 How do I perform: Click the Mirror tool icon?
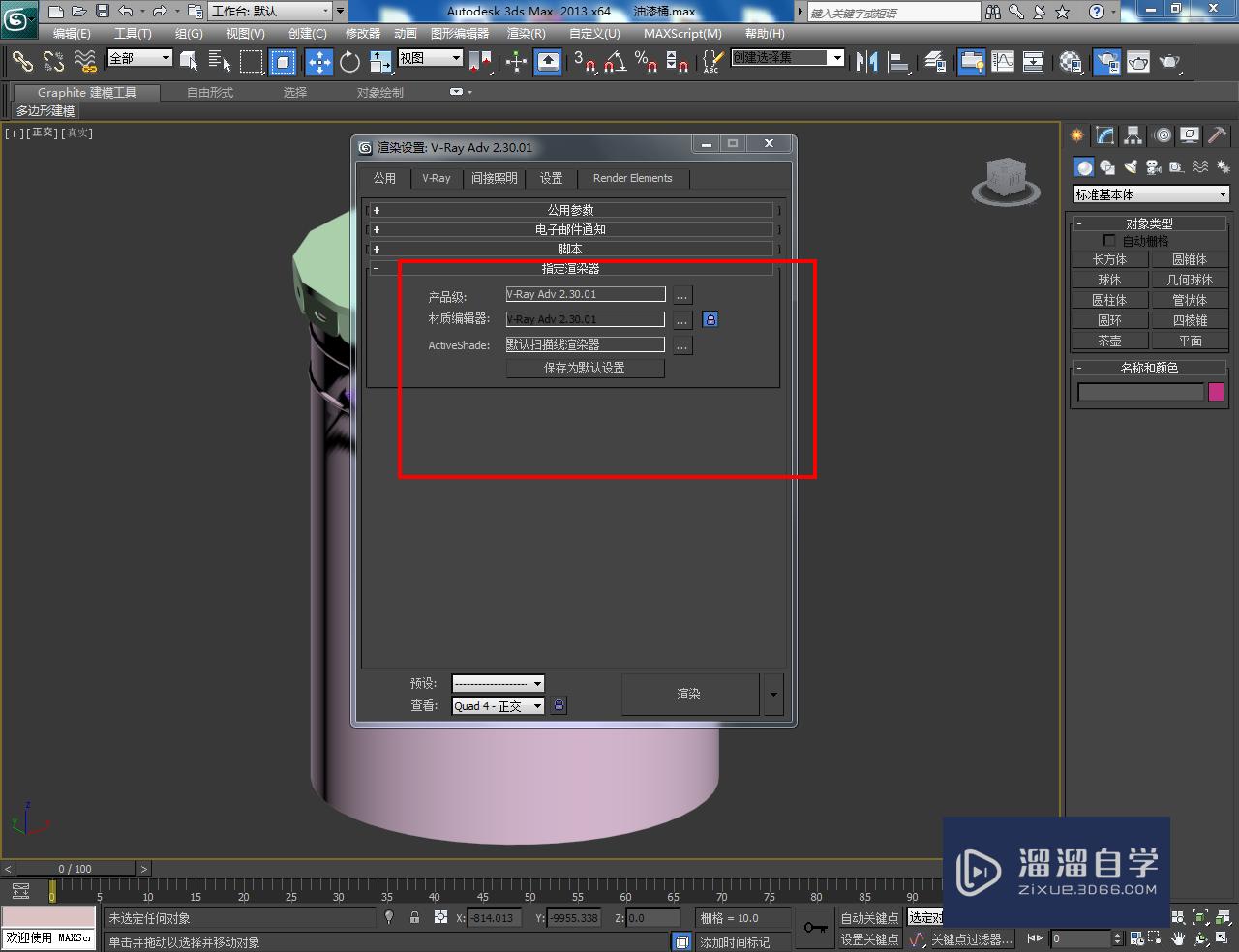867,62
